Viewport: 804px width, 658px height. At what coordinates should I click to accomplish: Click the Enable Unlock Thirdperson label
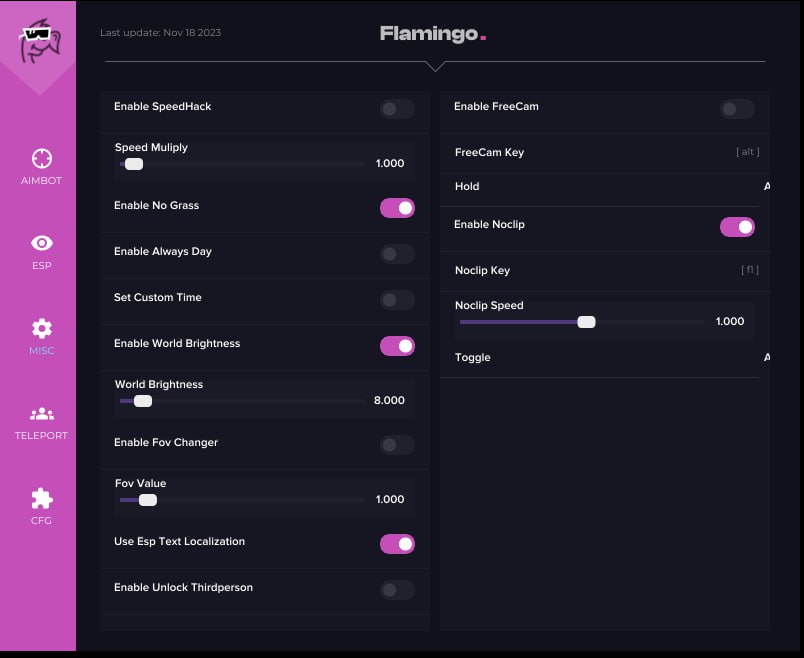(183, 588)
